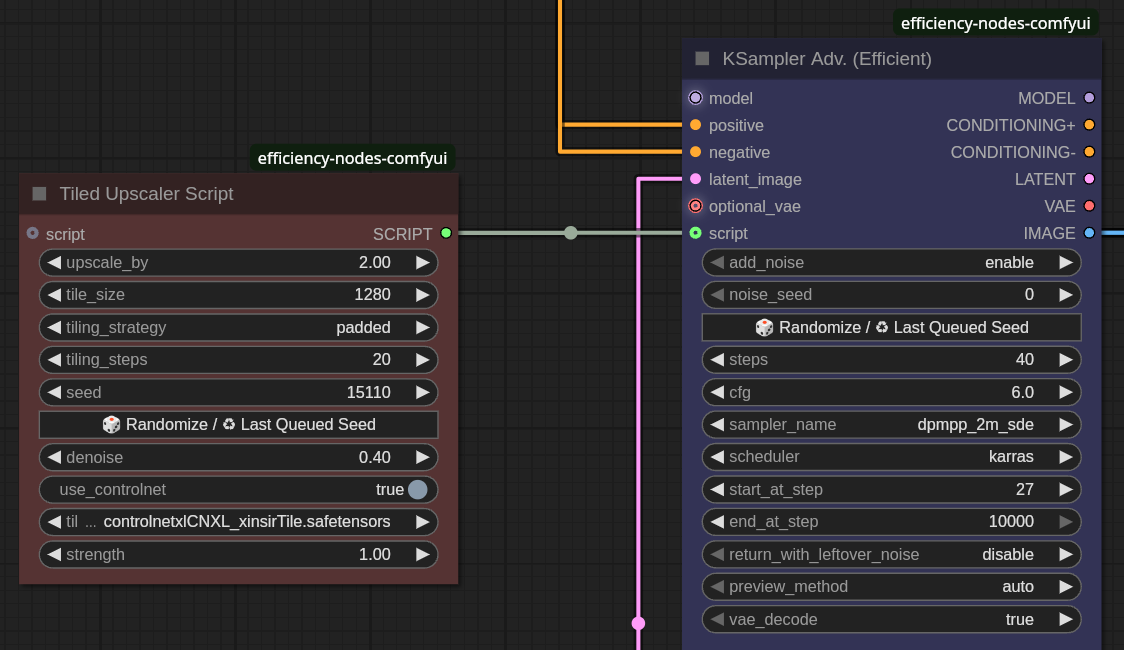This screenshot has width=1124, height=650.
Task: Select next vae_decode option with right arrow
Action: pos(1066,619)
